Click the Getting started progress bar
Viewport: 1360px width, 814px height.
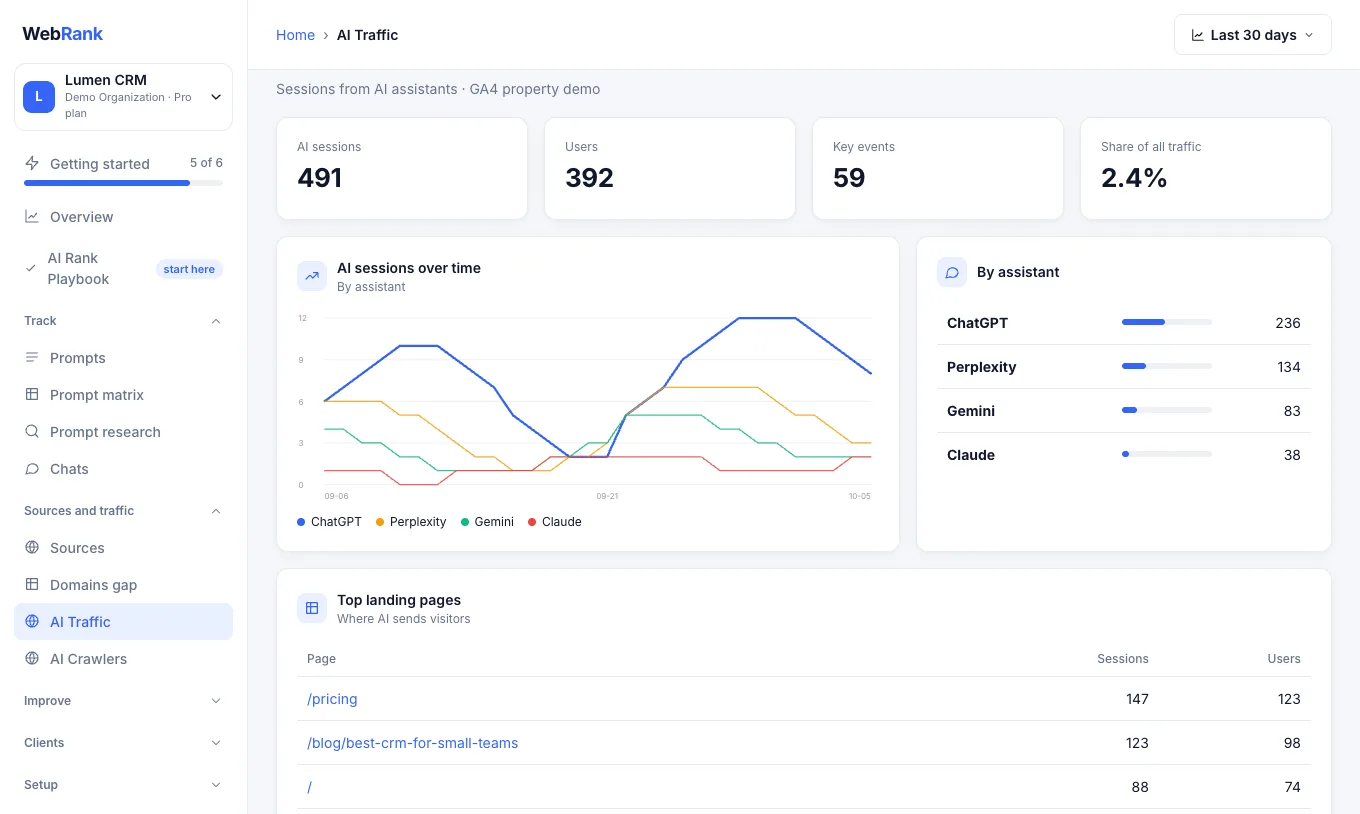pyautogui.click(x=123, y=183)
